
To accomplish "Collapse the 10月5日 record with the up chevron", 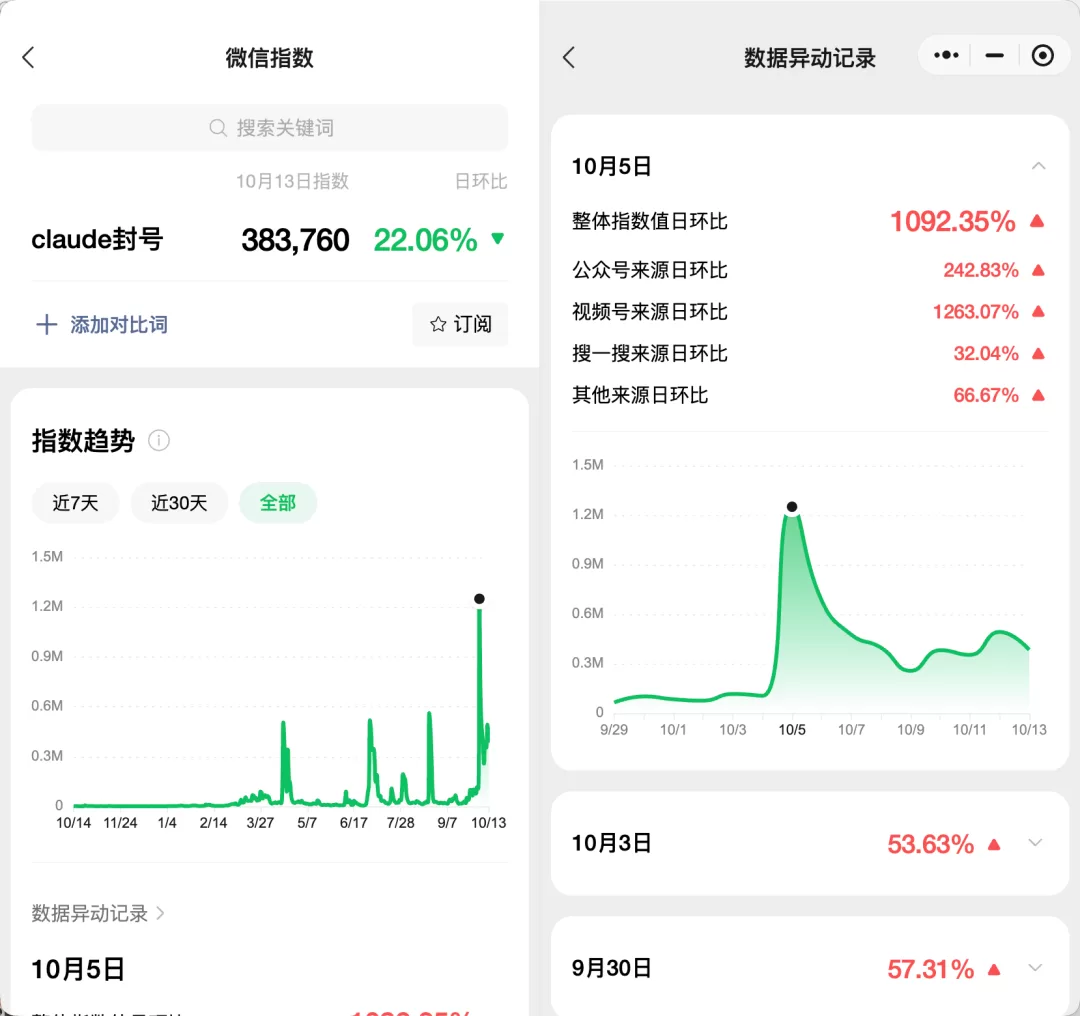I will point(1039,166).
